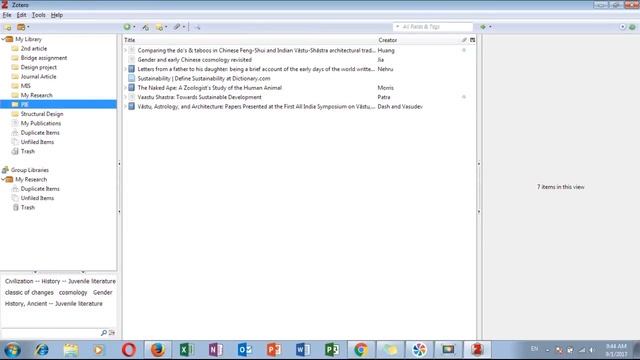Screen dimensions: 640x360
Task: Filter by the Gender tag
Action: coord(102,293)
